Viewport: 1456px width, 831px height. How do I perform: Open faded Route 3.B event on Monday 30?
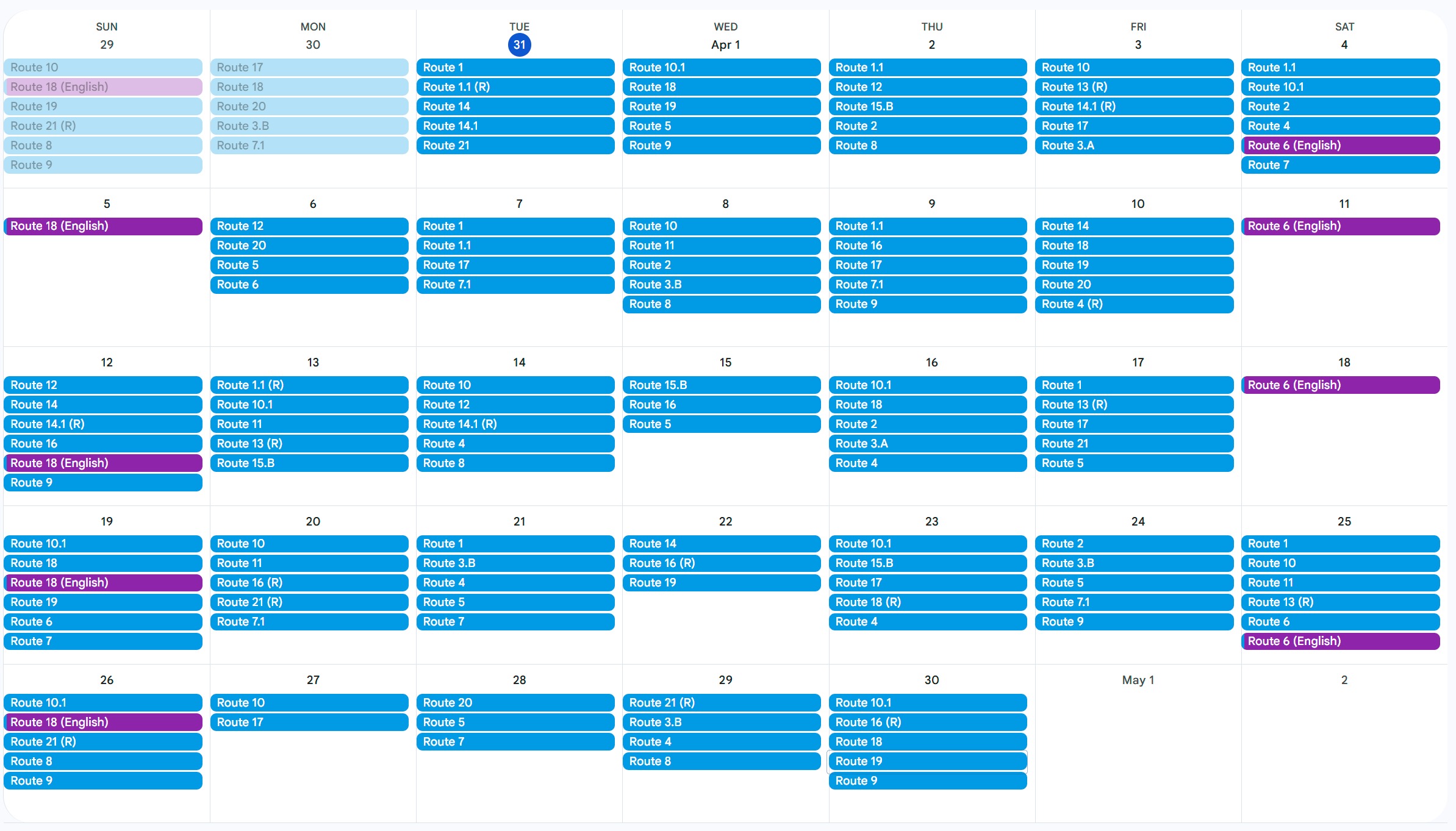(x=309, y=126)
